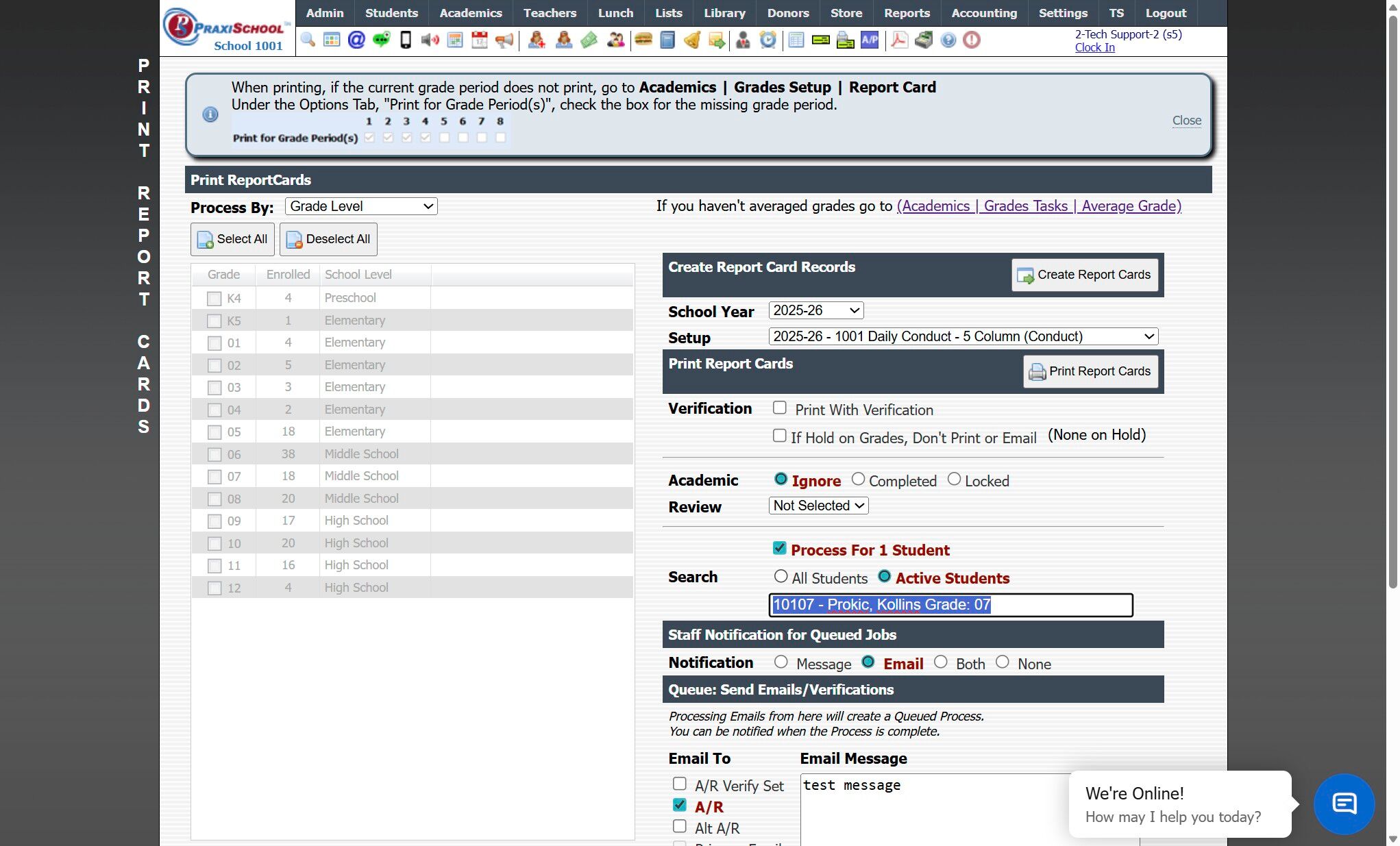Click the magnifying glass search icon
Image resolution: width=1400 pixels, height=846 pixels.
pos(308,40)
